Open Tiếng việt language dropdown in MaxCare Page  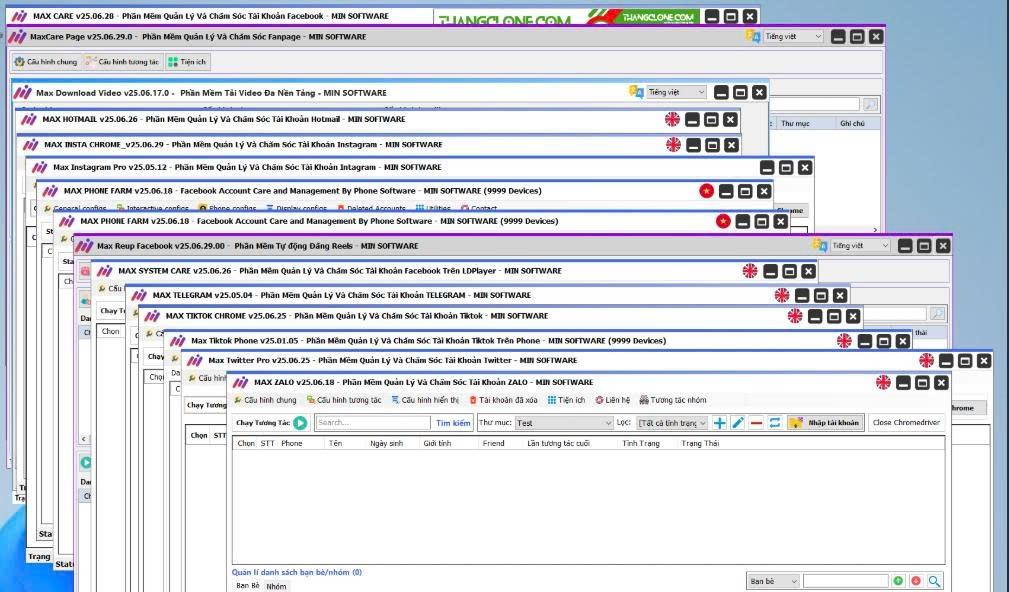tap(793, 36)
